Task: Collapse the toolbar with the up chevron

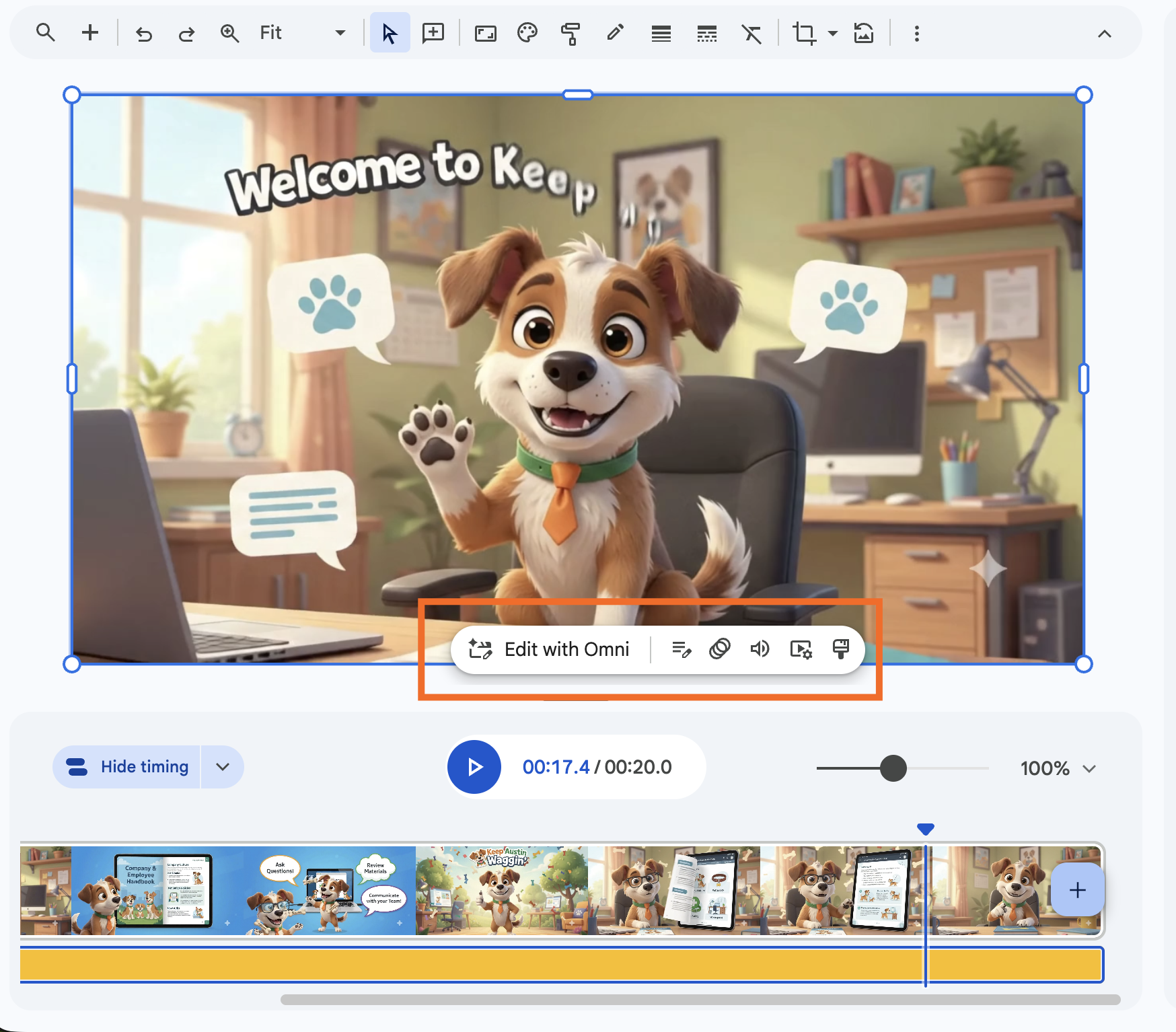Action: coord(1105,34)
